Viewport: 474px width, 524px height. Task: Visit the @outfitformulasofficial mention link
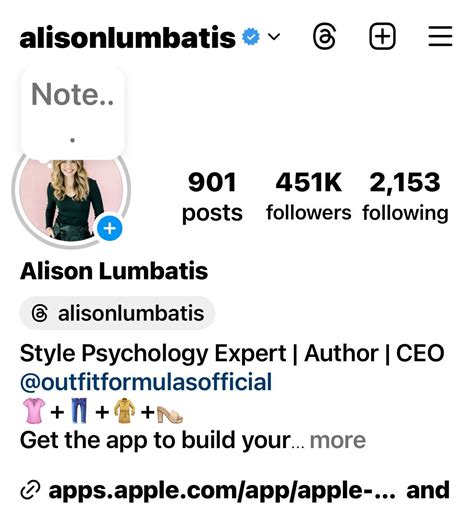click(146, 382)
